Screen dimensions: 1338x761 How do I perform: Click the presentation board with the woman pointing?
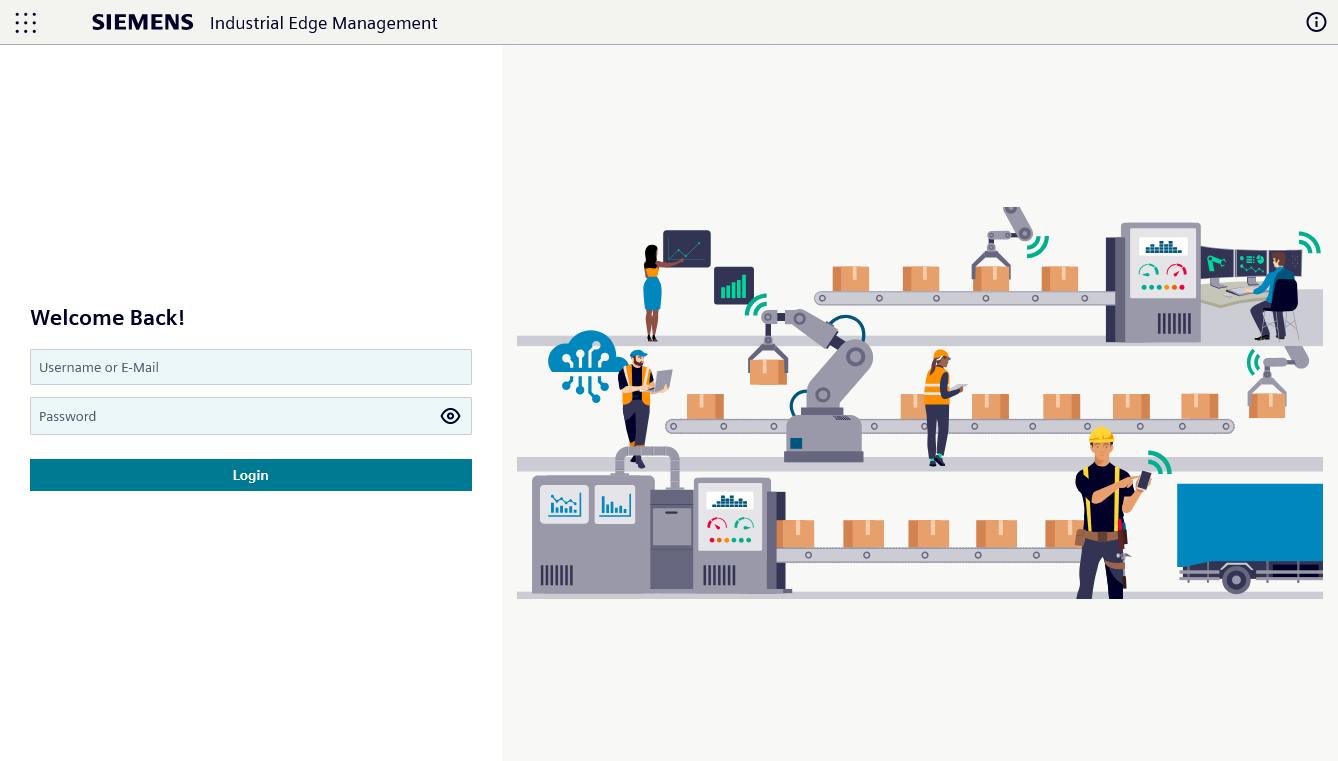coord(686,248)
